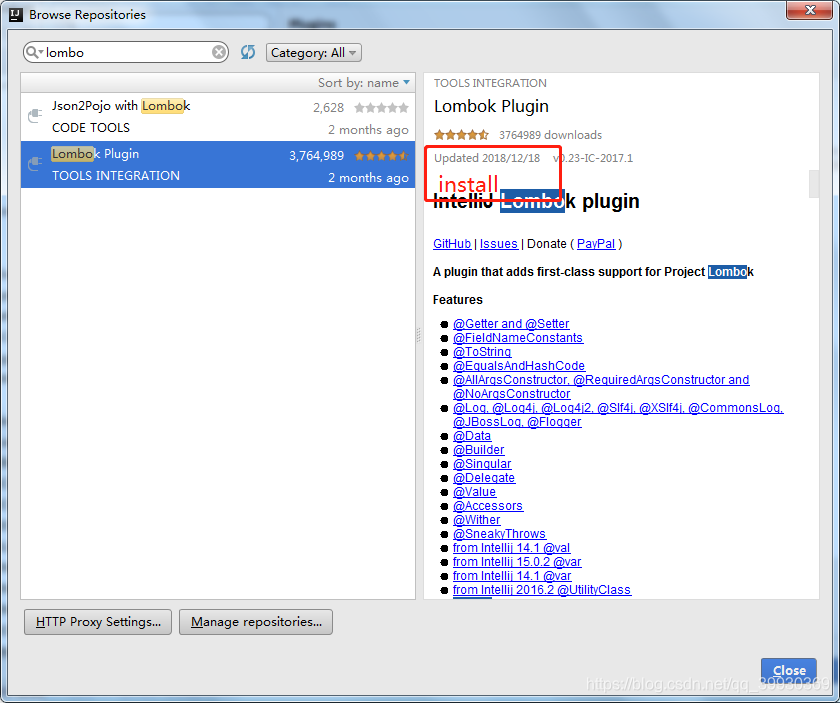Click the CODE TOOLS category label
The height and width of the screenshot is (703, 840).
pos(91,128)
